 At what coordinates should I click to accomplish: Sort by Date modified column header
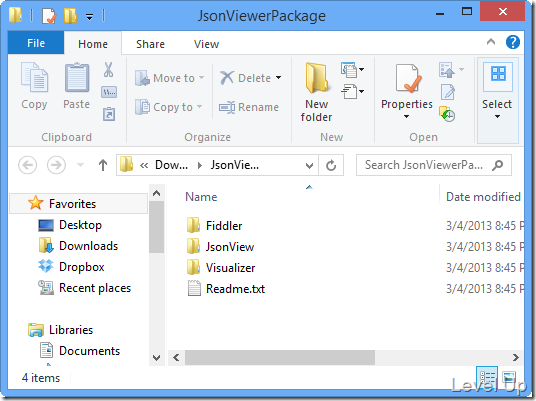pyautogui.click(x=483, y=197)
